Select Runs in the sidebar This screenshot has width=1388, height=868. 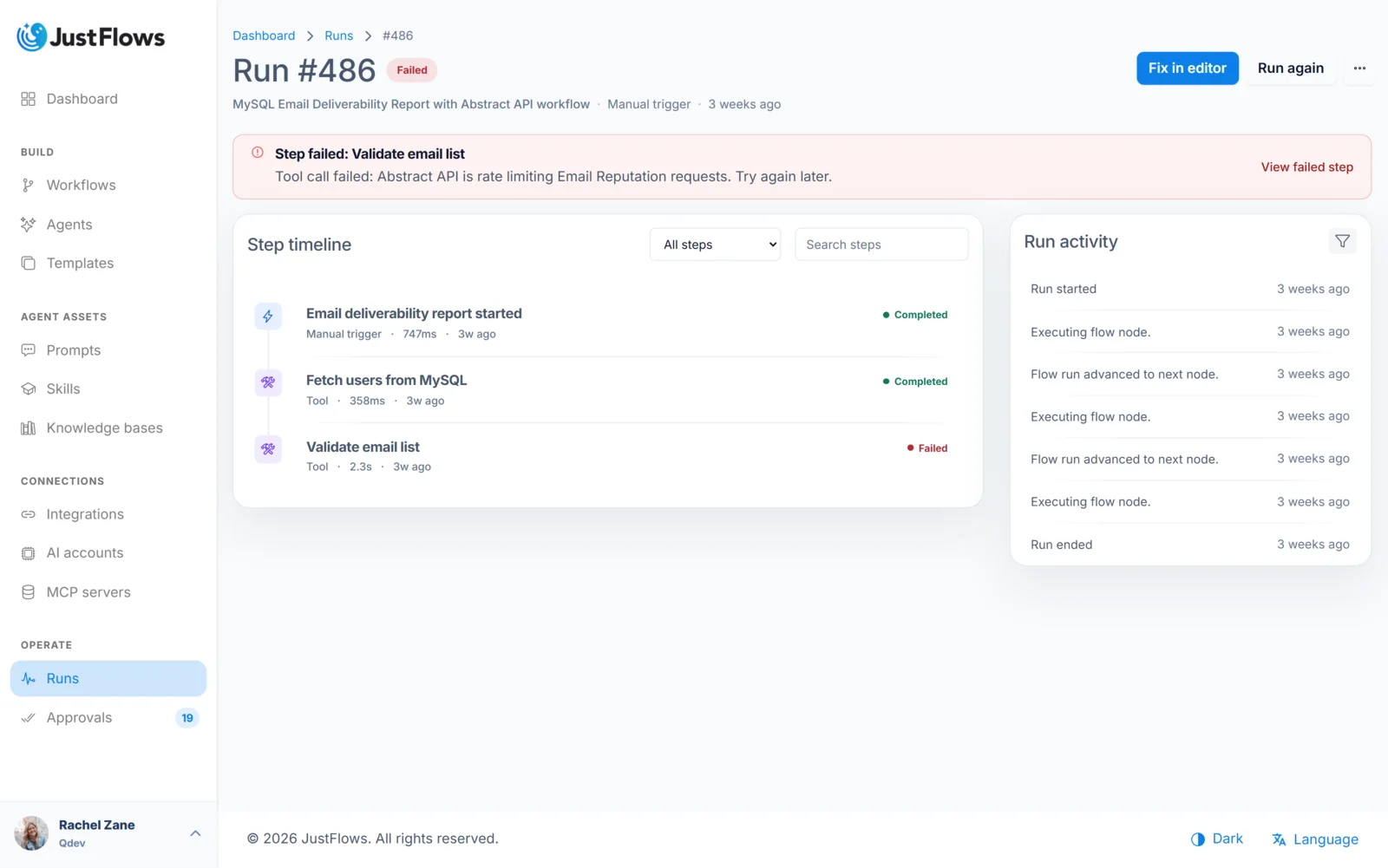pos(108,678)
